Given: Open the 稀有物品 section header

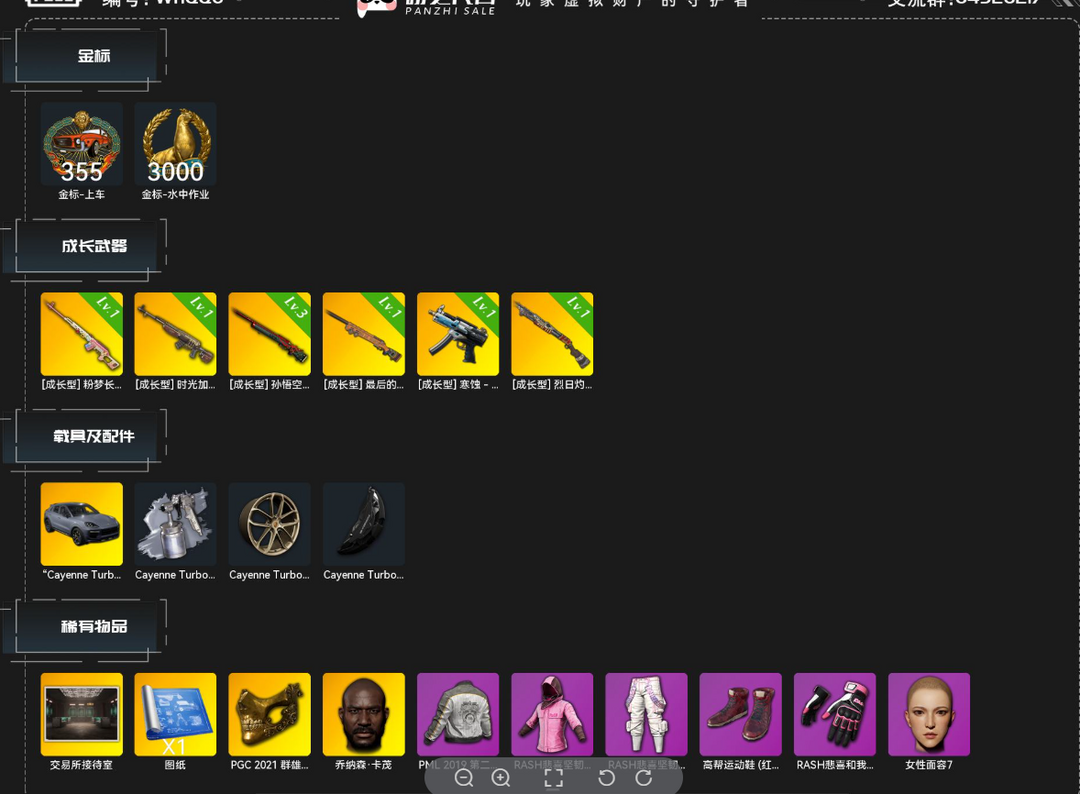Looking at the screenshot, I should 94,626.
